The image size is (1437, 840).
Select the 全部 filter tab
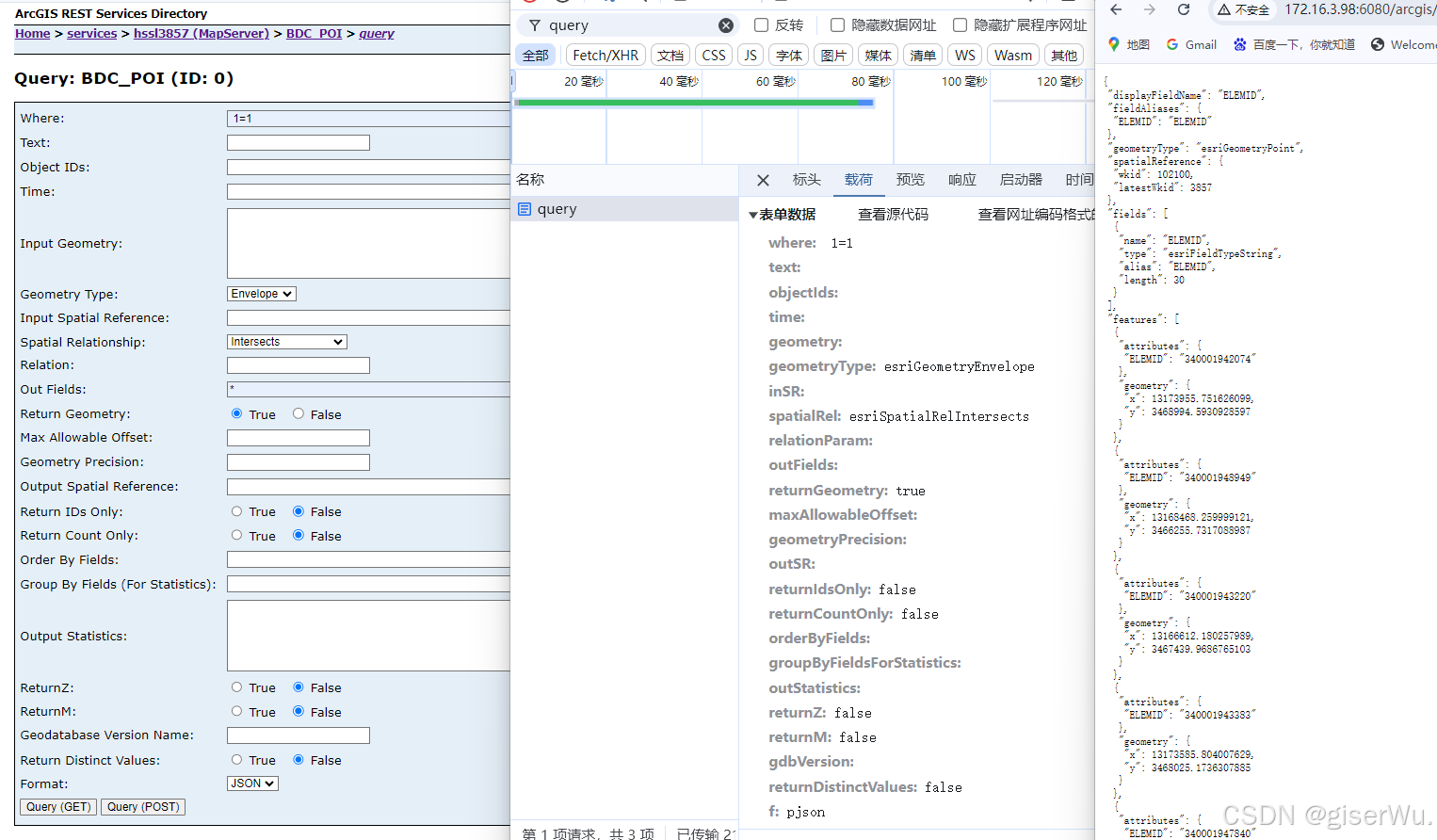(536, 56)
